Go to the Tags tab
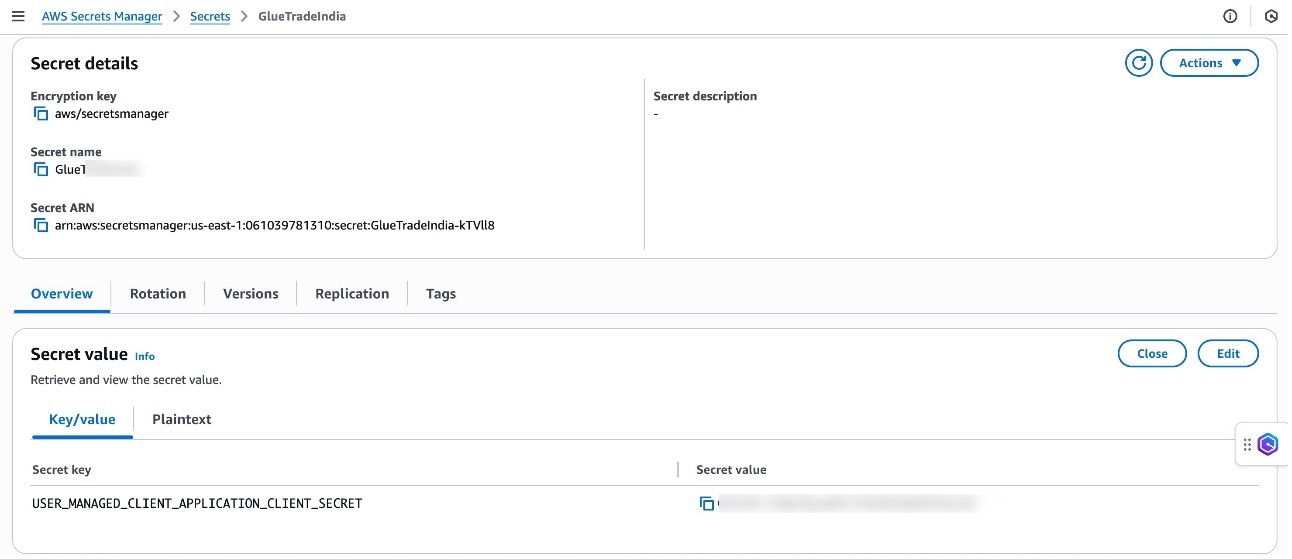Image resolution: width=1292 pixels, height=559 pixels. (441, 294)
